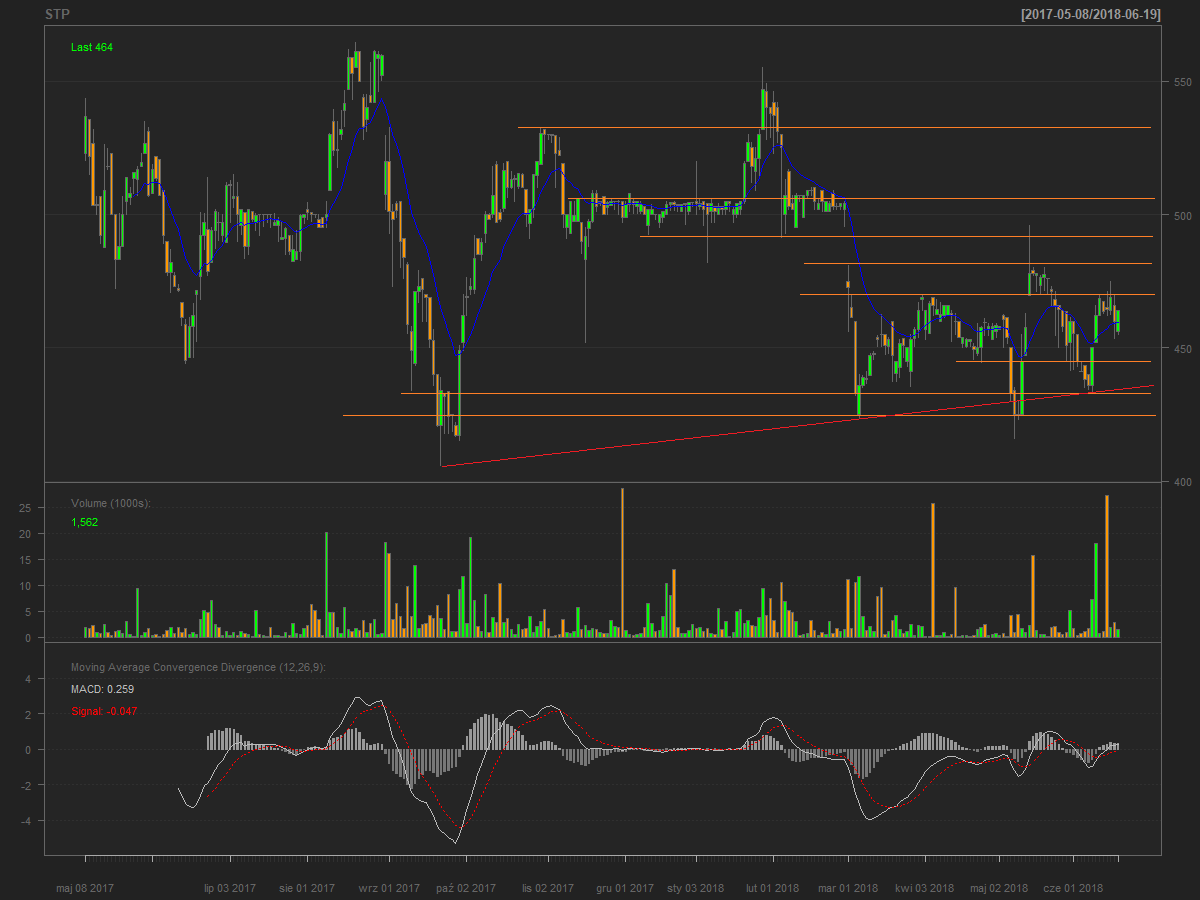Viewport: 1200px width, 900px height.
Task: Click the volume axis label 25
Action: (x=27, y=508)
